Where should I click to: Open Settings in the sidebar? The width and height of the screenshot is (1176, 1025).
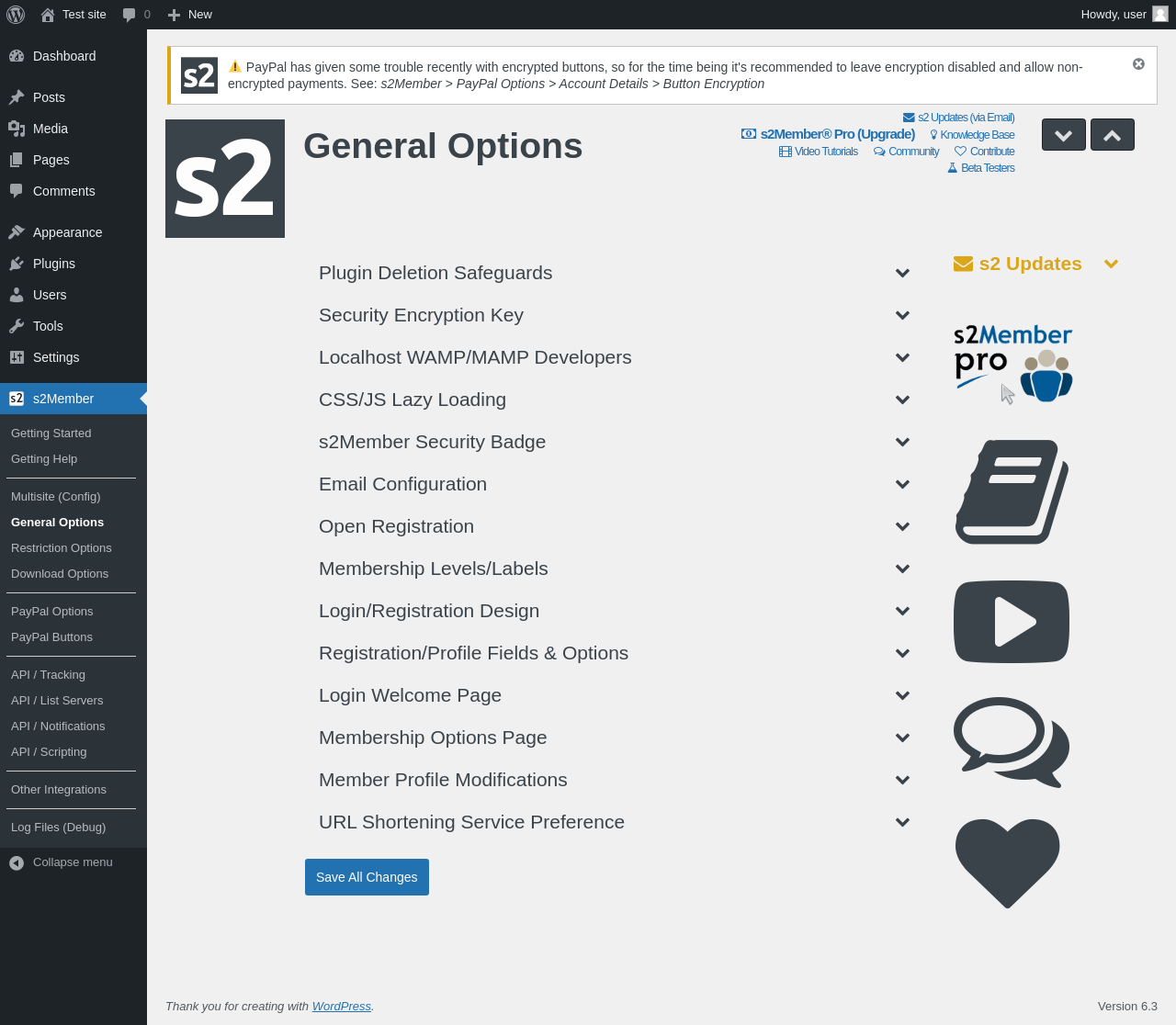[x=73, y=357]
